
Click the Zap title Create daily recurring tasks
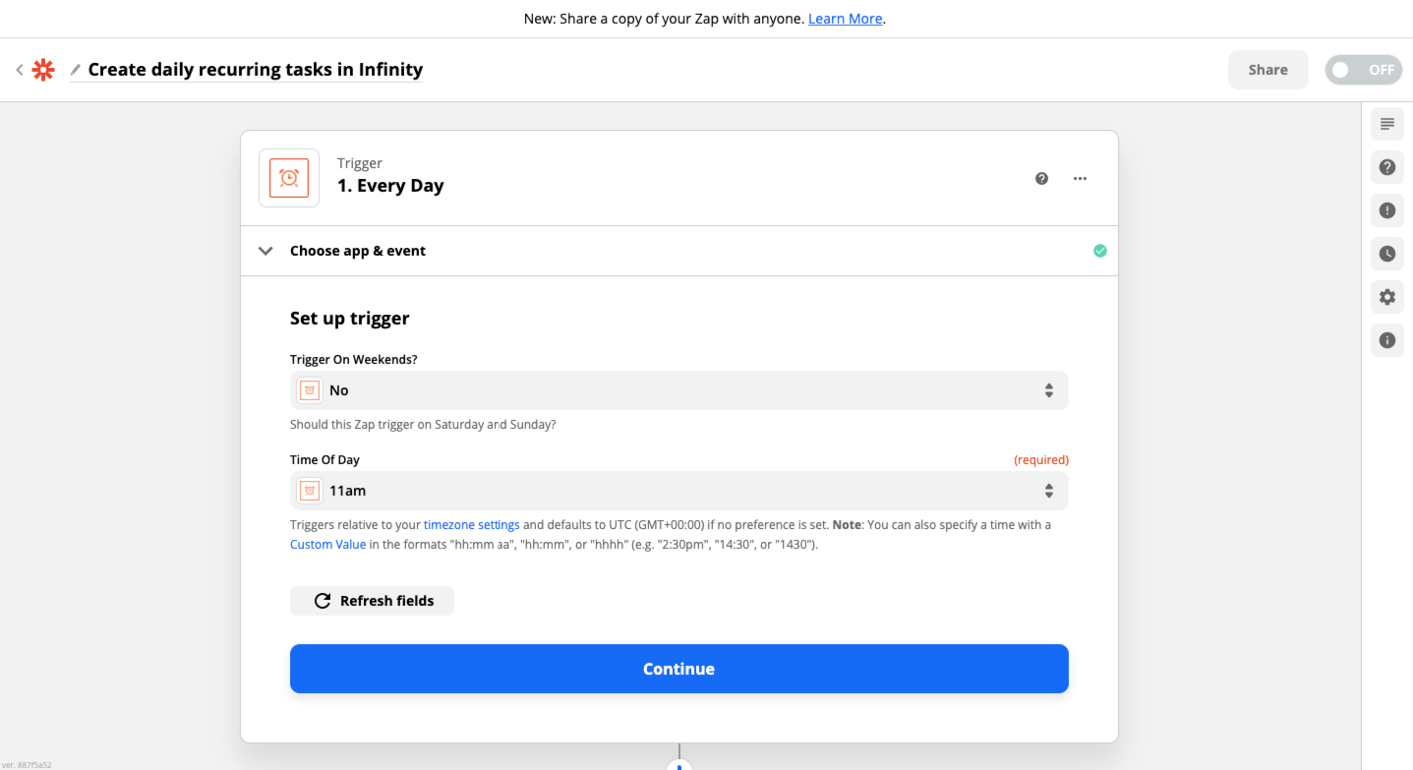pyautogui.click(x=255, y=70)
